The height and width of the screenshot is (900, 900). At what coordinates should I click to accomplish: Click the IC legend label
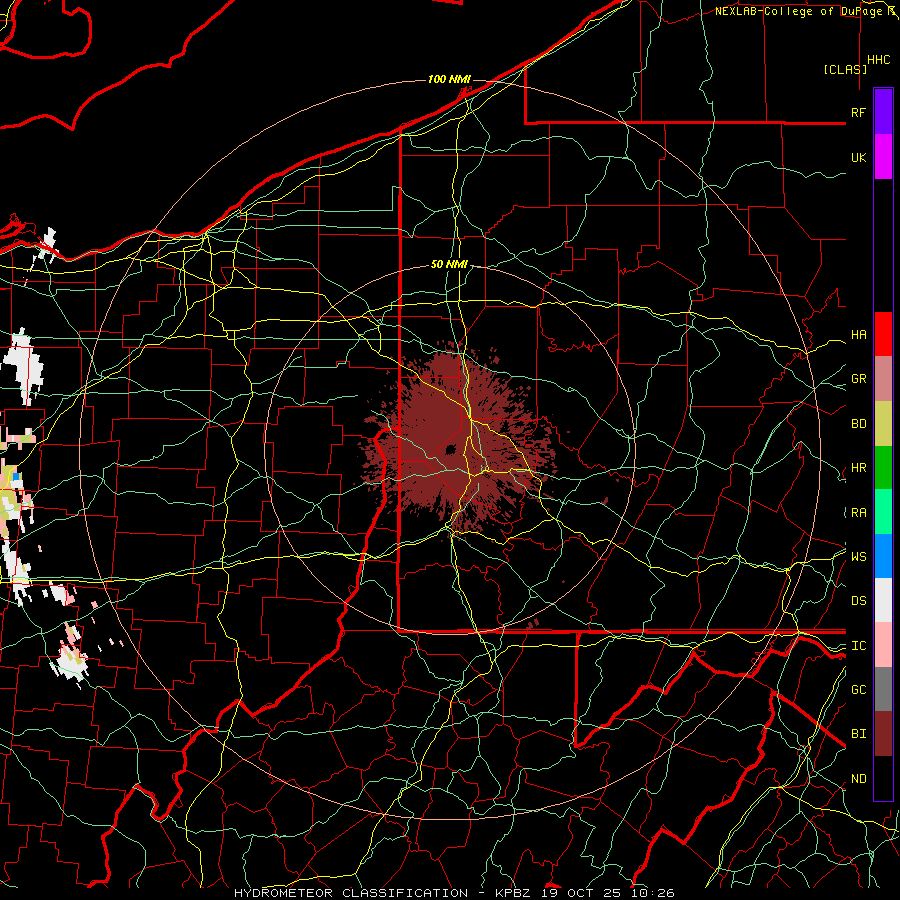pyautogui.click(x=858, y=646)
